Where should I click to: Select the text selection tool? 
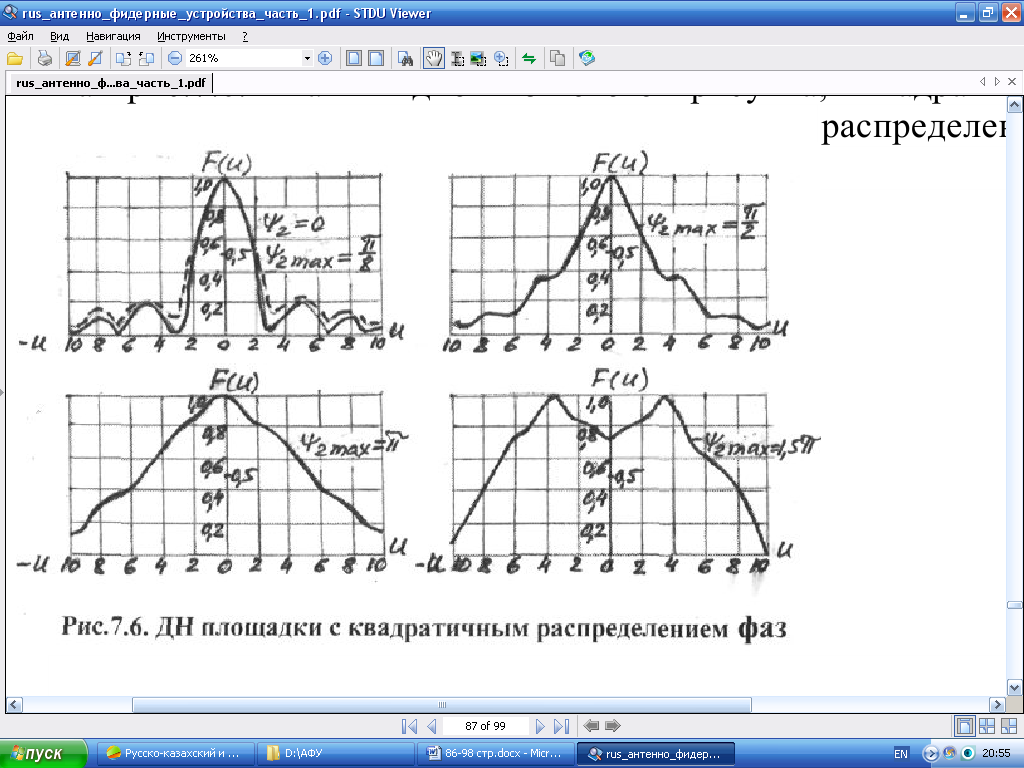[x=456, y=58]
